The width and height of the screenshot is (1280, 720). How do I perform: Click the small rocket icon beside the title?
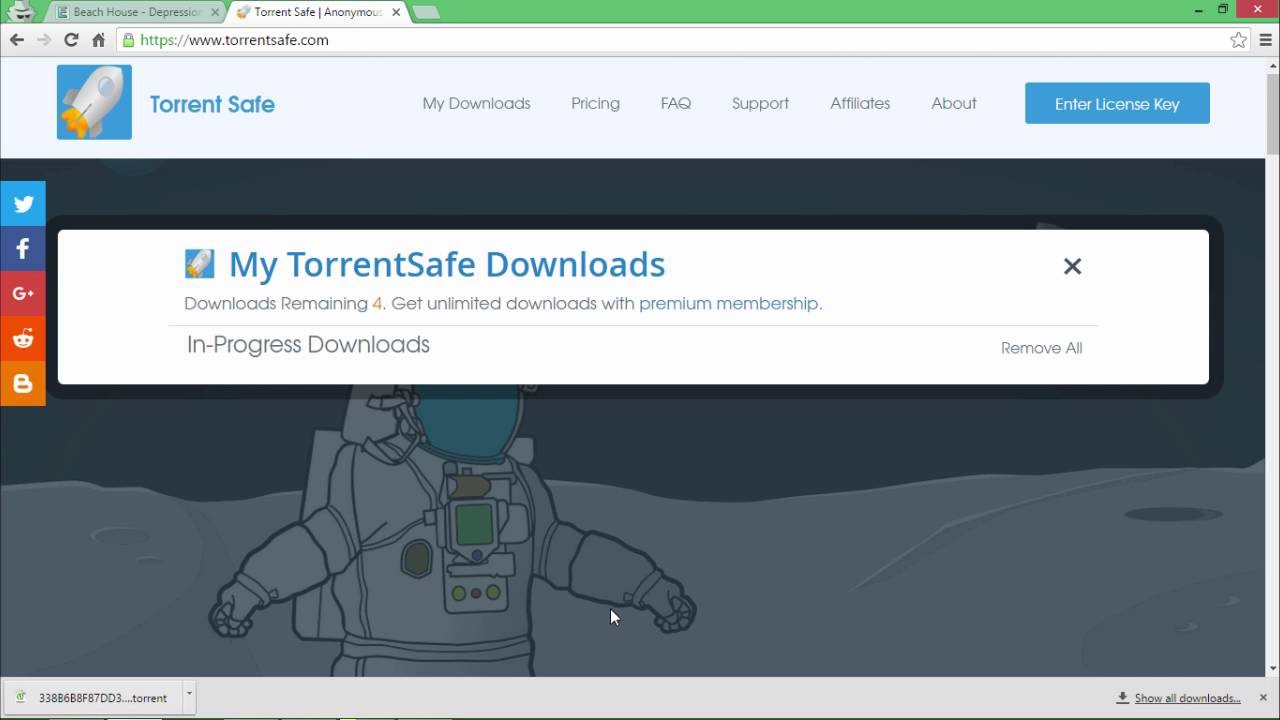pyautogui.click(x=200, y=264)
